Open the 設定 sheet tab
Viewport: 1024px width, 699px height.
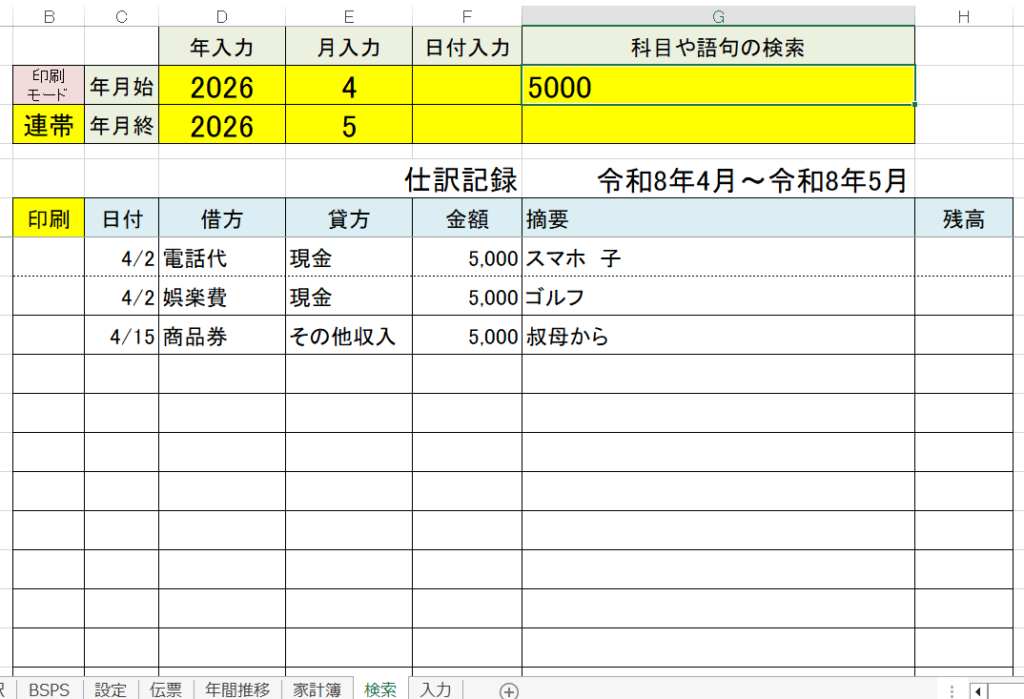(x=111, y=690)
